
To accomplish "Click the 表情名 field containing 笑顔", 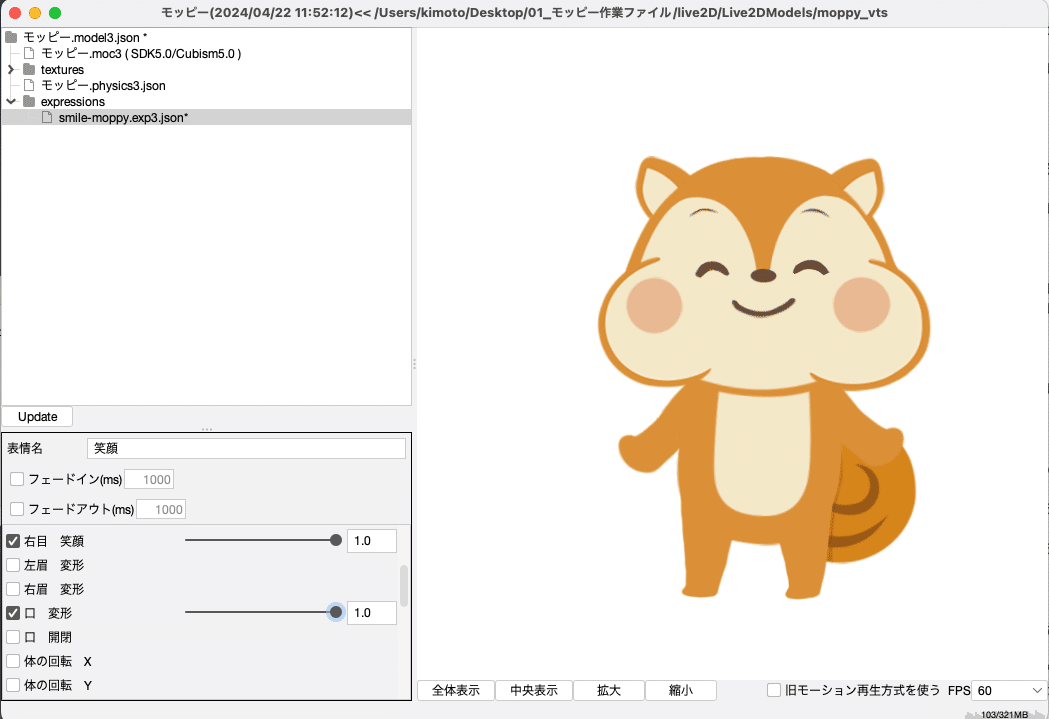I will pos(246,448).
